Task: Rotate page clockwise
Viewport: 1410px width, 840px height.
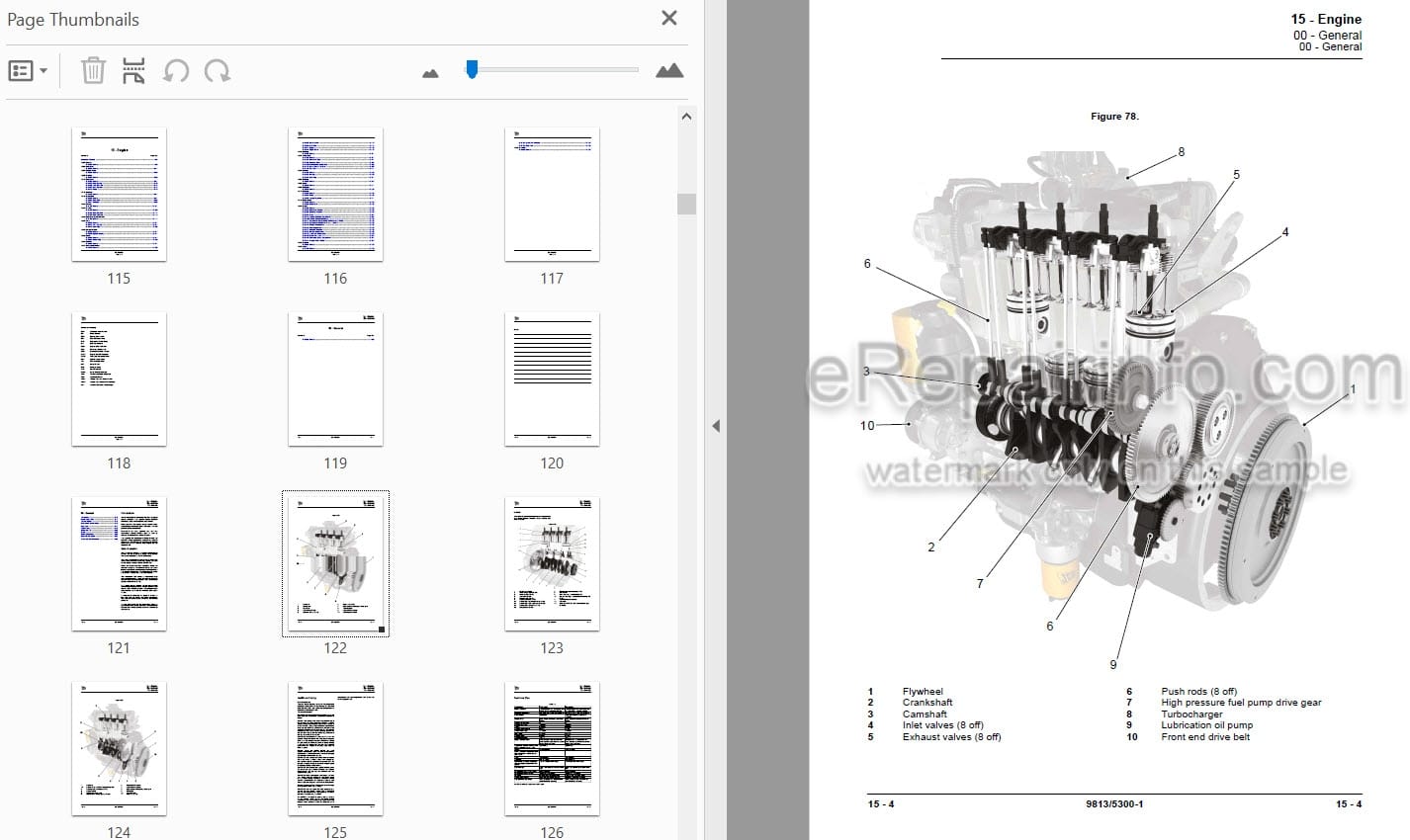Action: click(x=218, y=71)
